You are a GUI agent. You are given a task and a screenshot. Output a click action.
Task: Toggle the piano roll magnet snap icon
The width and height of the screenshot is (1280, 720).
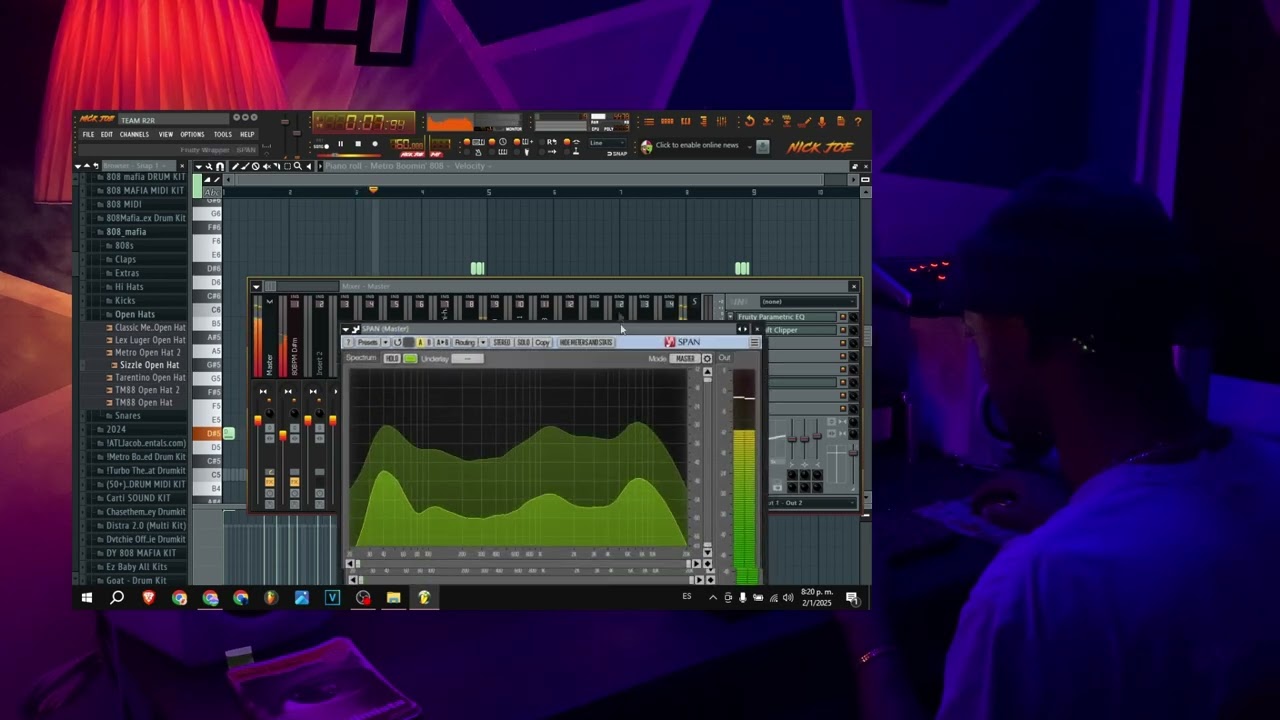[220, 166]
